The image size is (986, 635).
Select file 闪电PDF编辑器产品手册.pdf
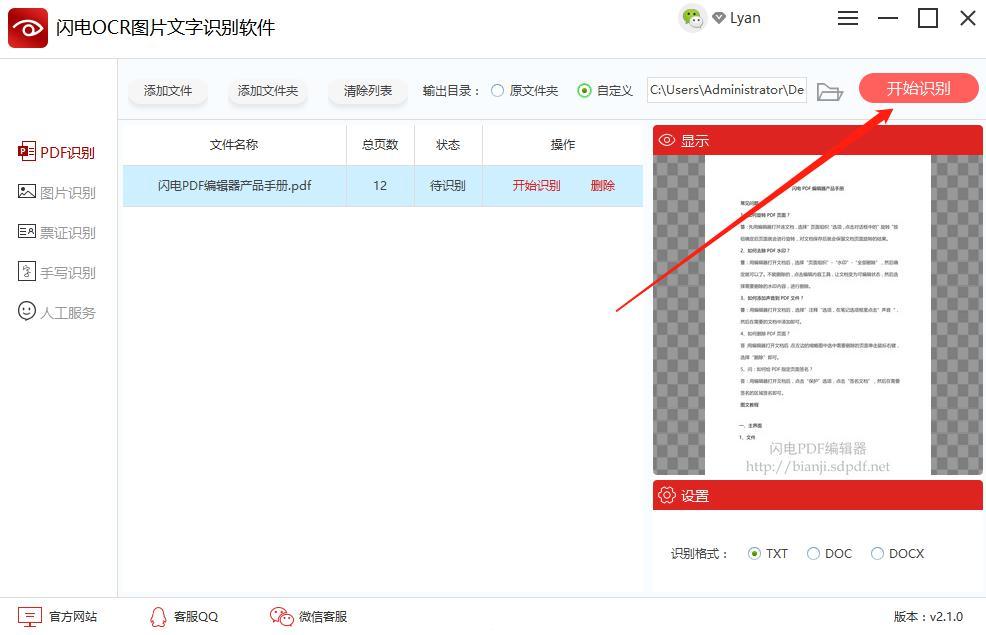pyautogui.click(x=235, y=185)
